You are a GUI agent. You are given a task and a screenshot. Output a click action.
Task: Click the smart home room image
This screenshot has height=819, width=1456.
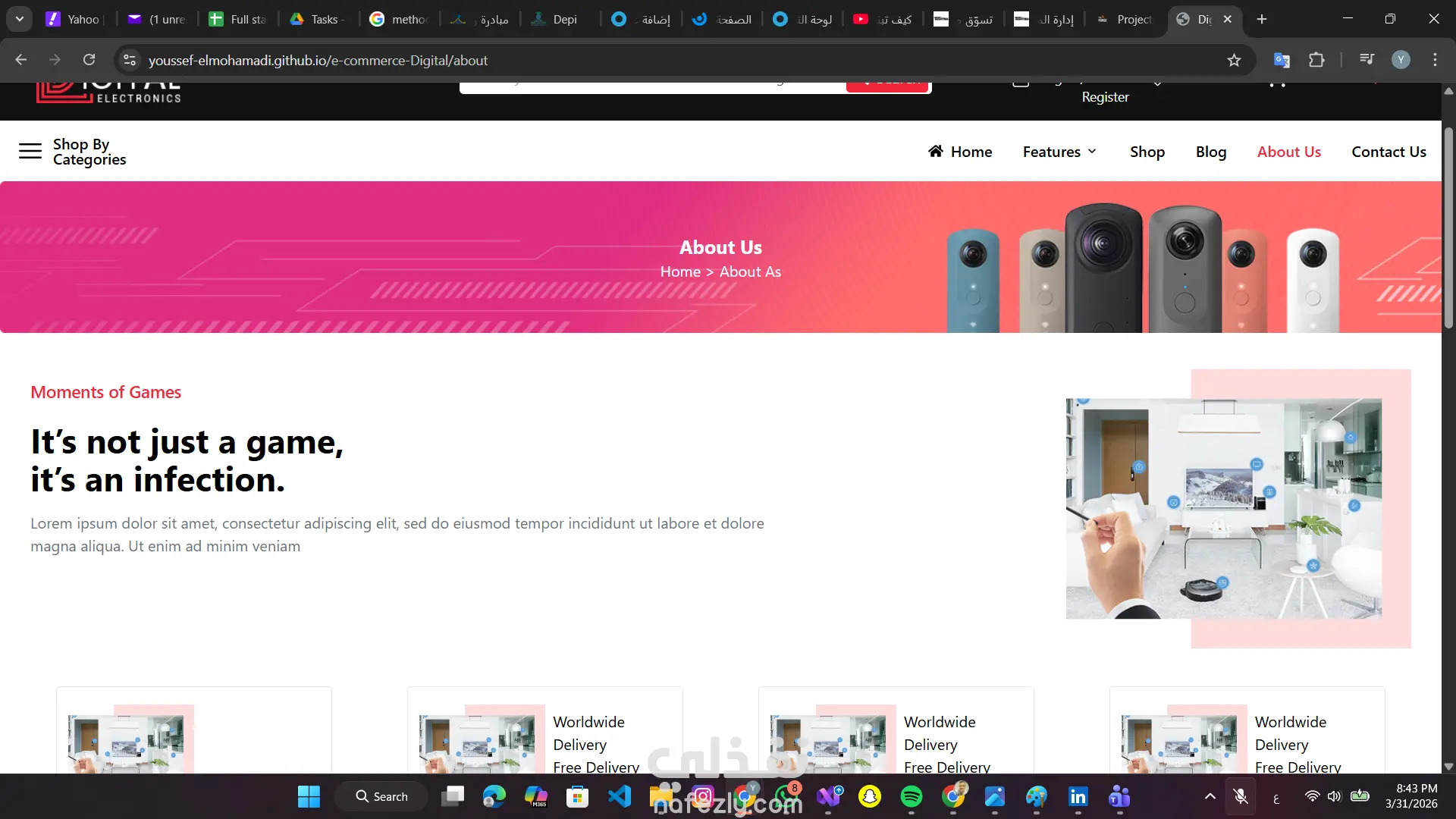coord(1223,508)
